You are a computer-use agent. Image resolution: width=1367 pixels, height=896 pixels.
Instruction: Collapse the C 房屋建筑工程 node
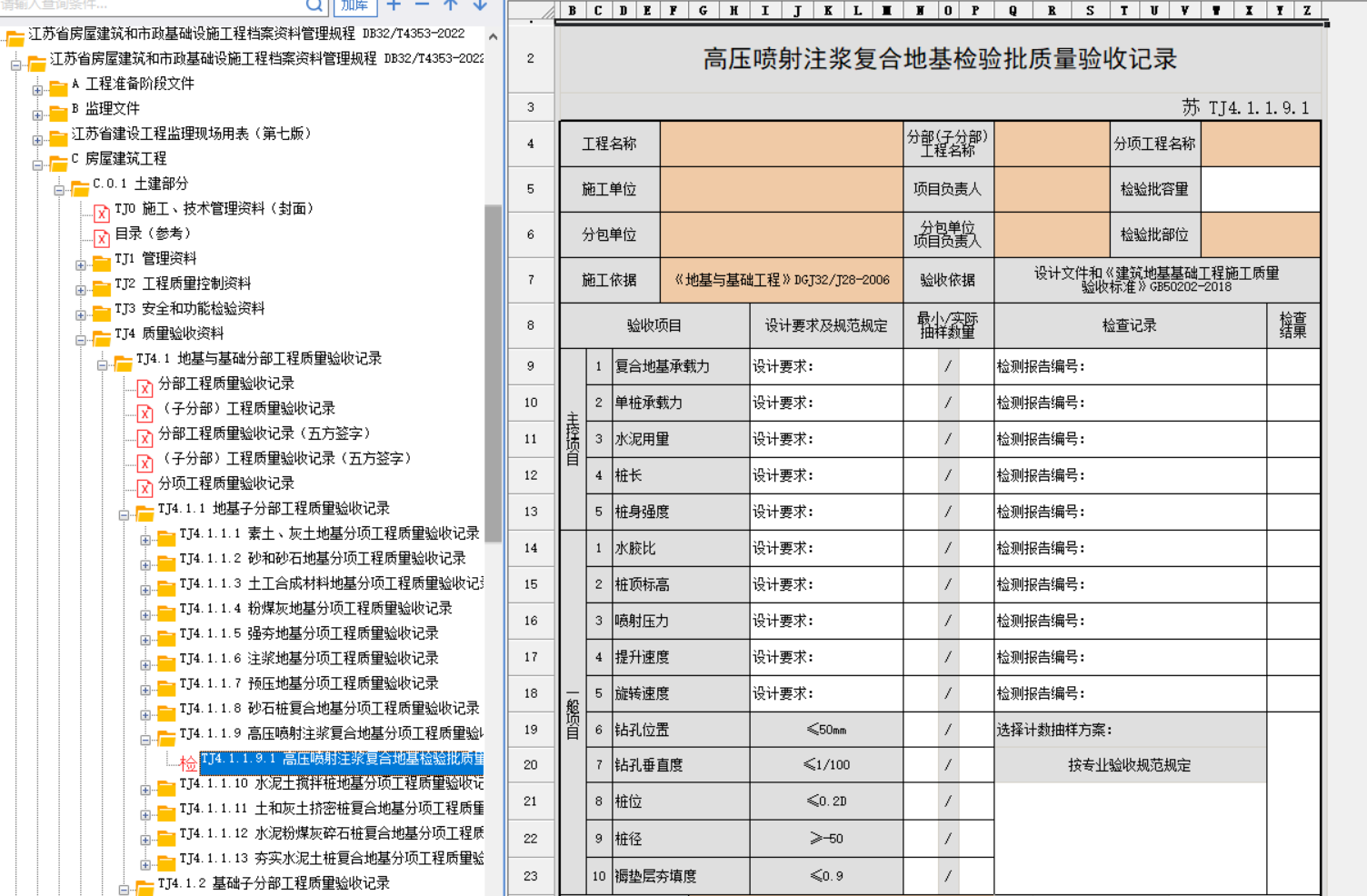37,164
